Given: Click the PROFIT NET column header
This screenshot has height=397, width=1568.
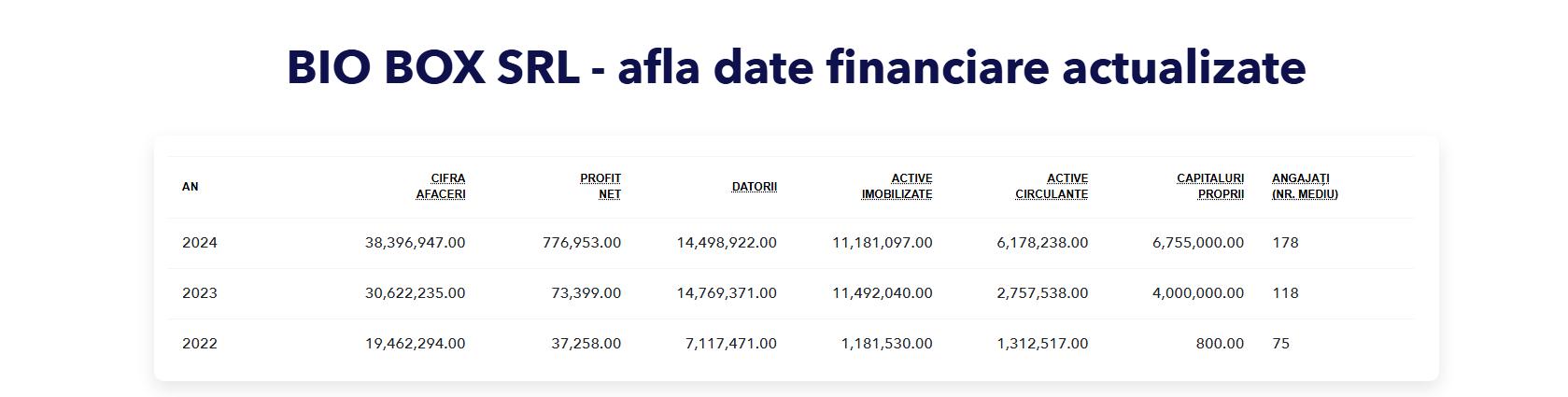Looking at the screenshot, I should pos(600,186).
